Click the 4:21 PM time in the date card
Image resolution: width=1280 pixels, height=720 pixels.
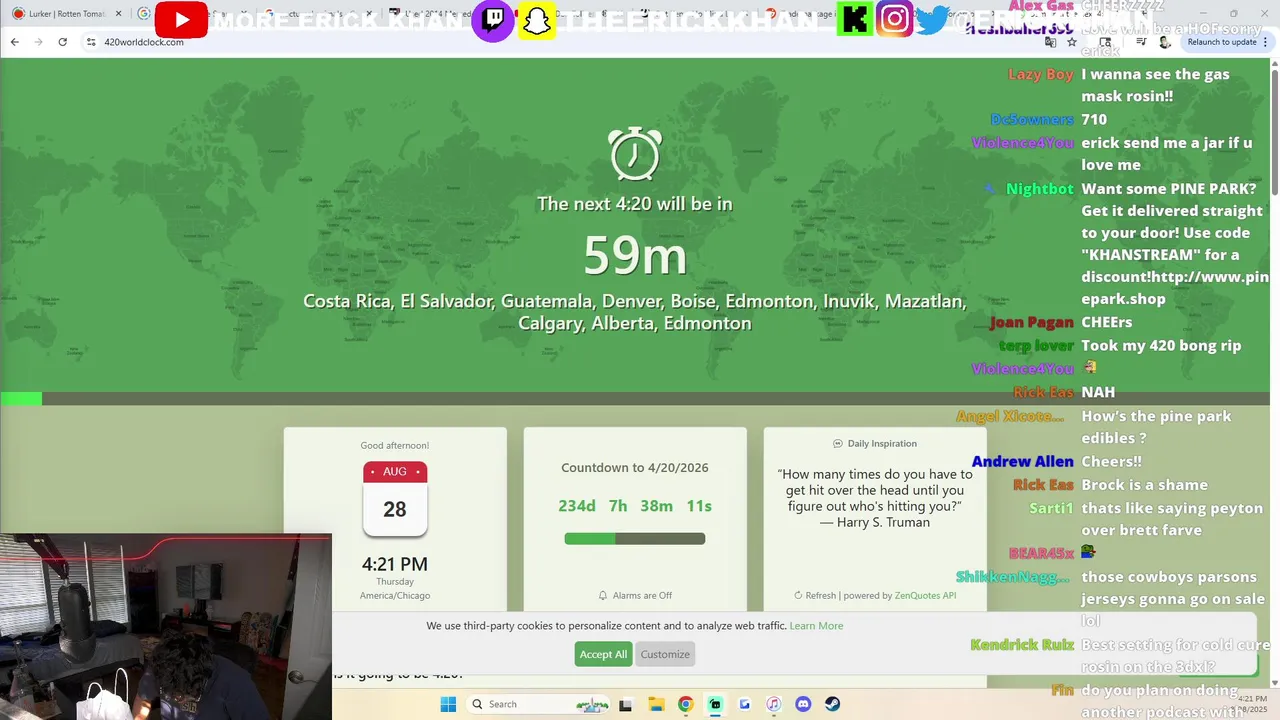[x=395, y=564]
